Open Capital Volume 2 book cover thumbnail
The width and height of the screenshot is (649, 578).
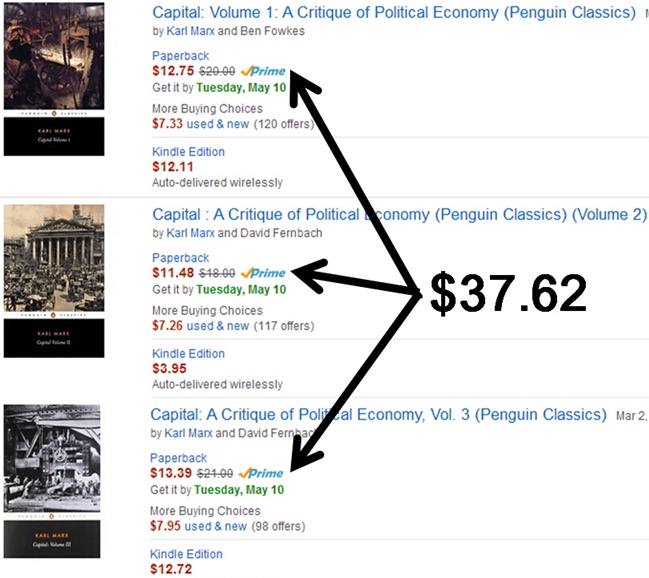[54, 280]
